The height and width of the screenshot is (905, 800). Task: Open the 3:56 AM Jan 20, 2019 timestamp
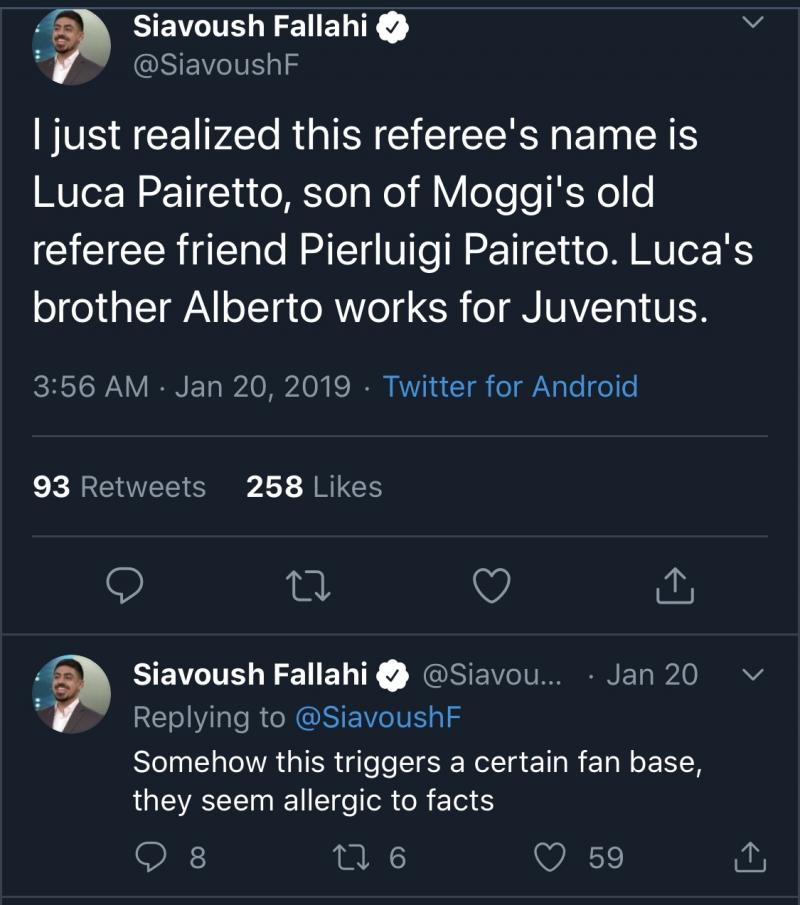[x=191, y=386]
